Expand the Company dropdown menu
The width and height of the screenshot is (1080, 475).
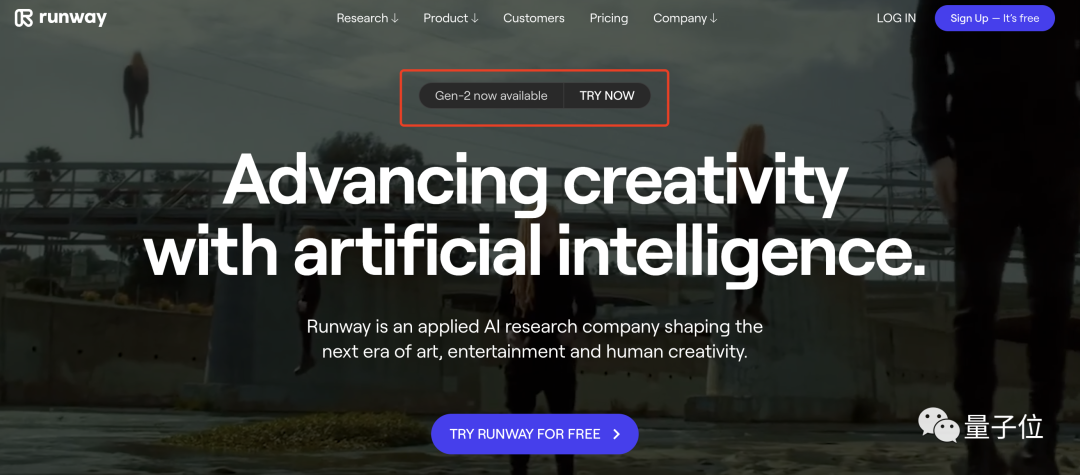[x=685, y=19]
